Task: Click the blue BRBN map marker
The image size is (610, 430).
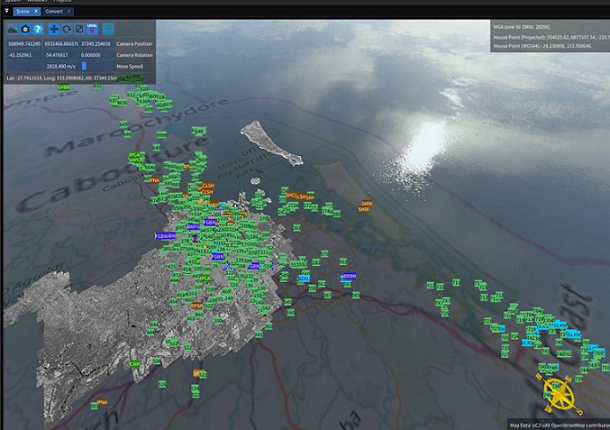Action: pos(350,276)
